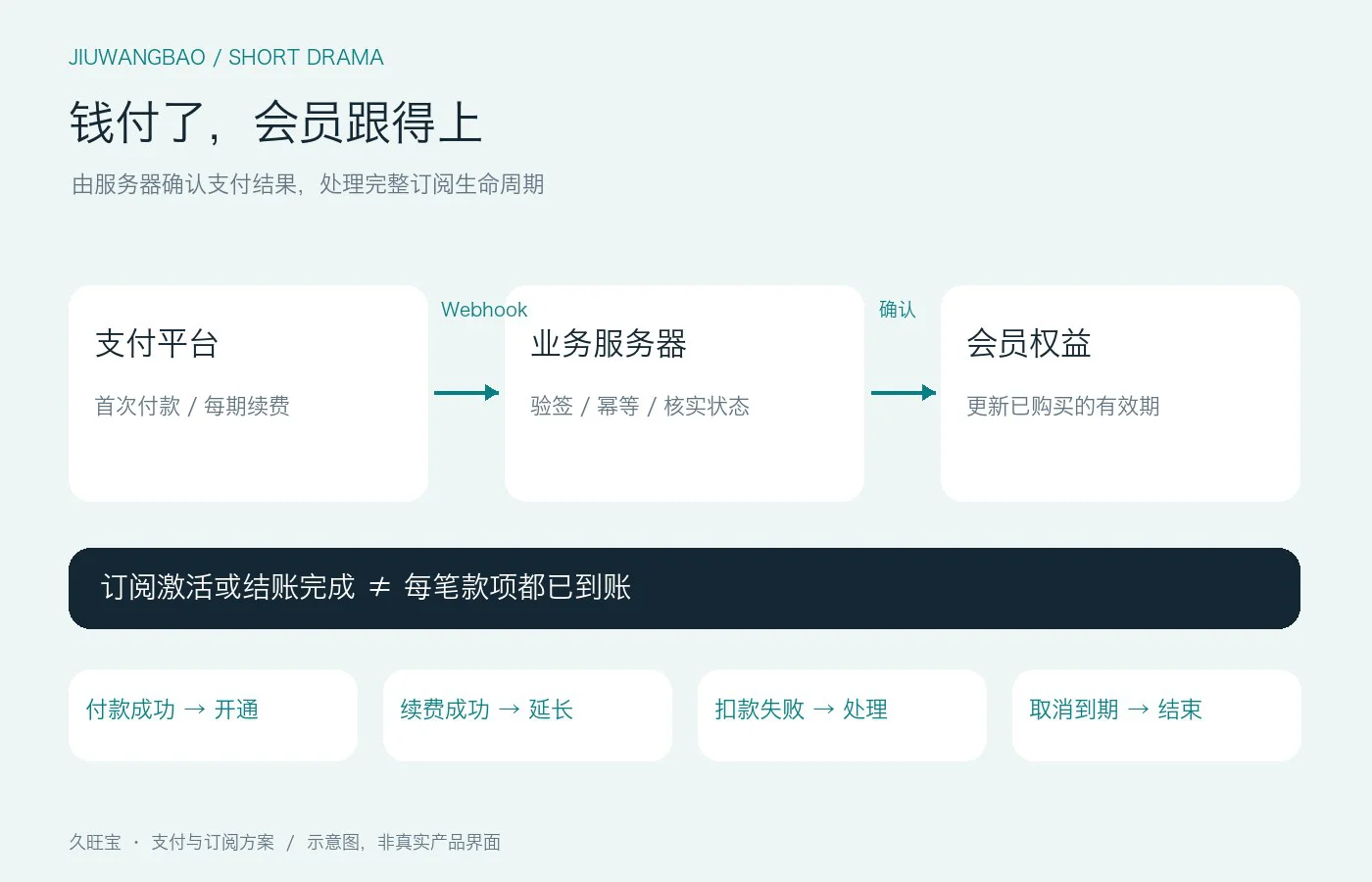Select the "业务服务器" card title
Viewport: 1372px width, 882px height.
tap(609, 344)
